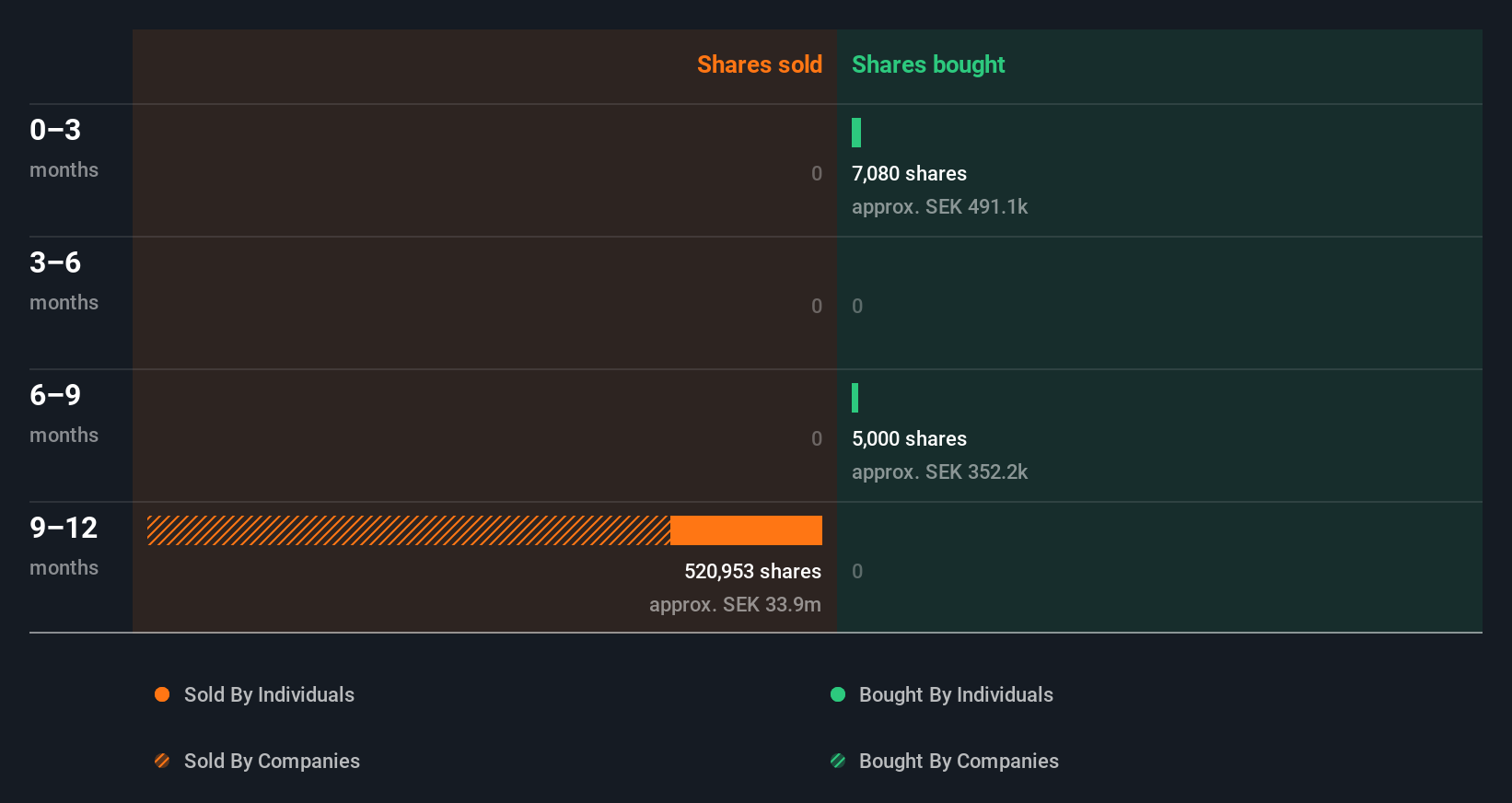Select the Sold By Companies legend label
1512x803 pixels.
(272, 761)
